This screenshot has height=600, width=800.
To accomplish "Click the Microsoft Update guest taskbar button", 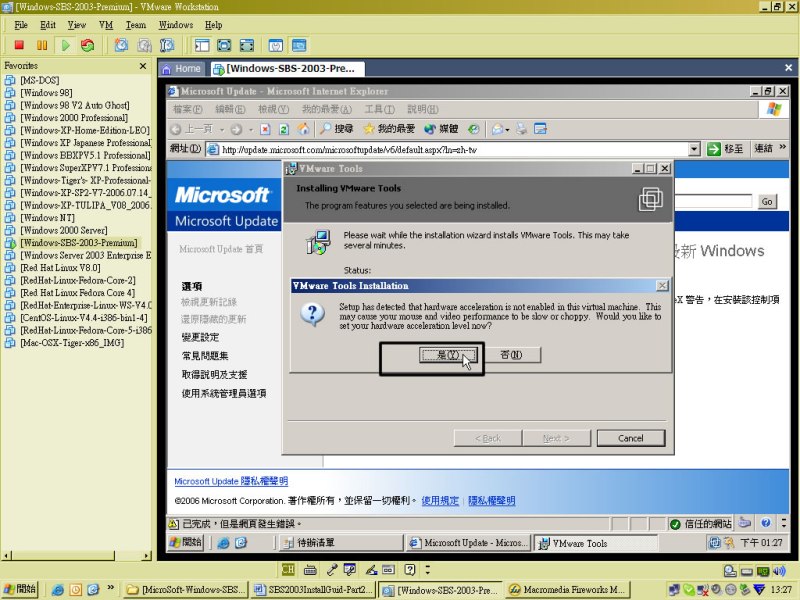I will [468, 543].
